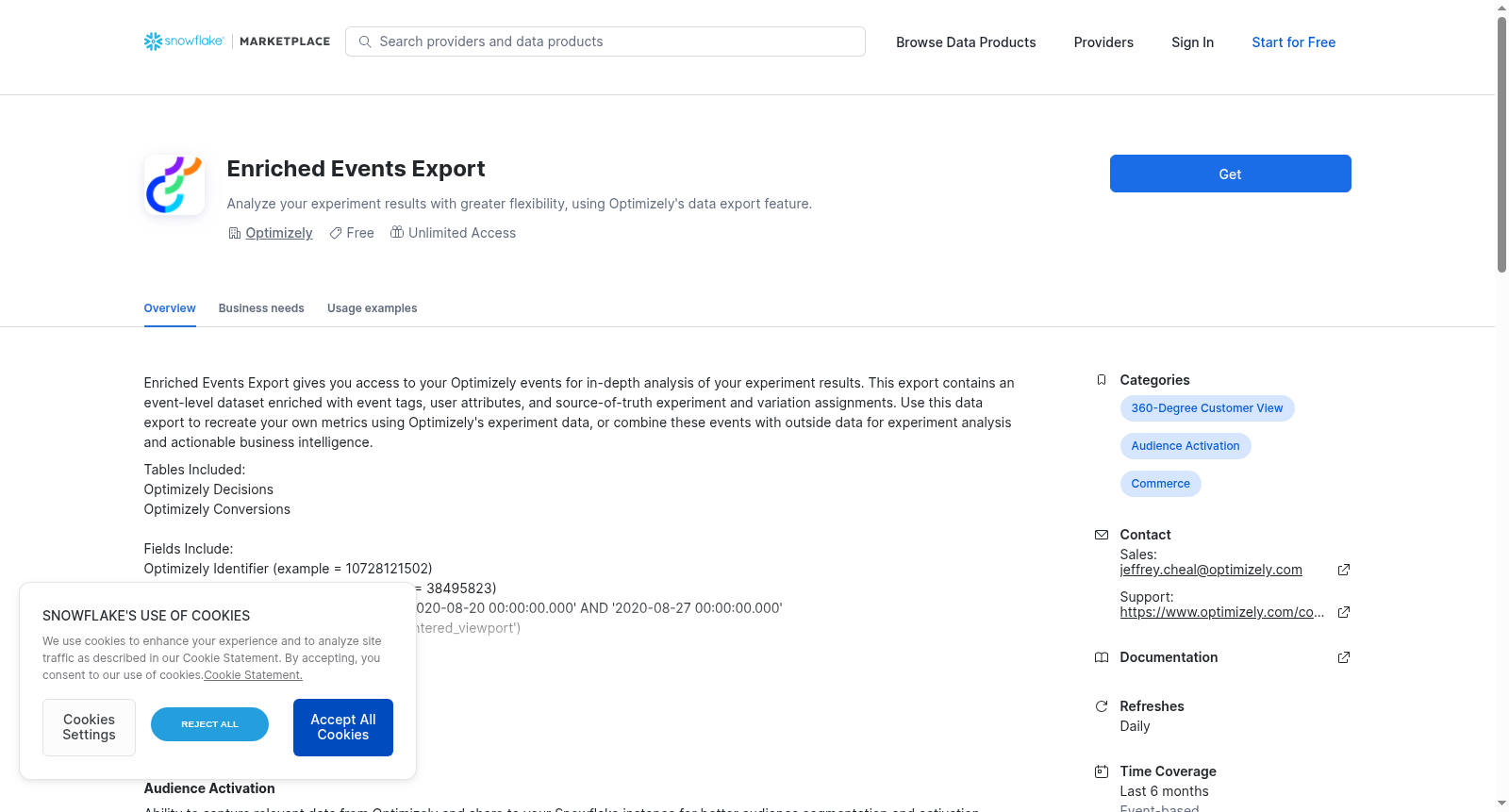Click the Snowflake logo

(x=184, y=41)
